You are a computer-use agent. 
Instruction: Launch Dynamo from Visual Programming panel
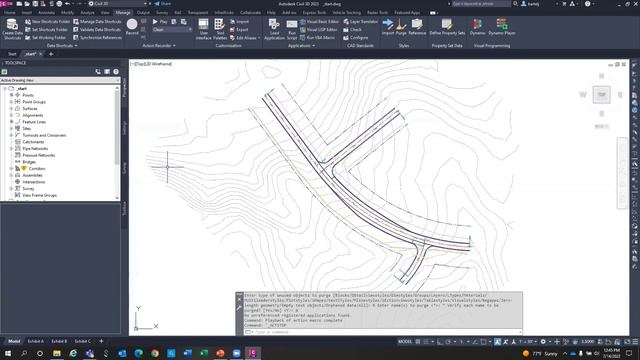[477, 27]
